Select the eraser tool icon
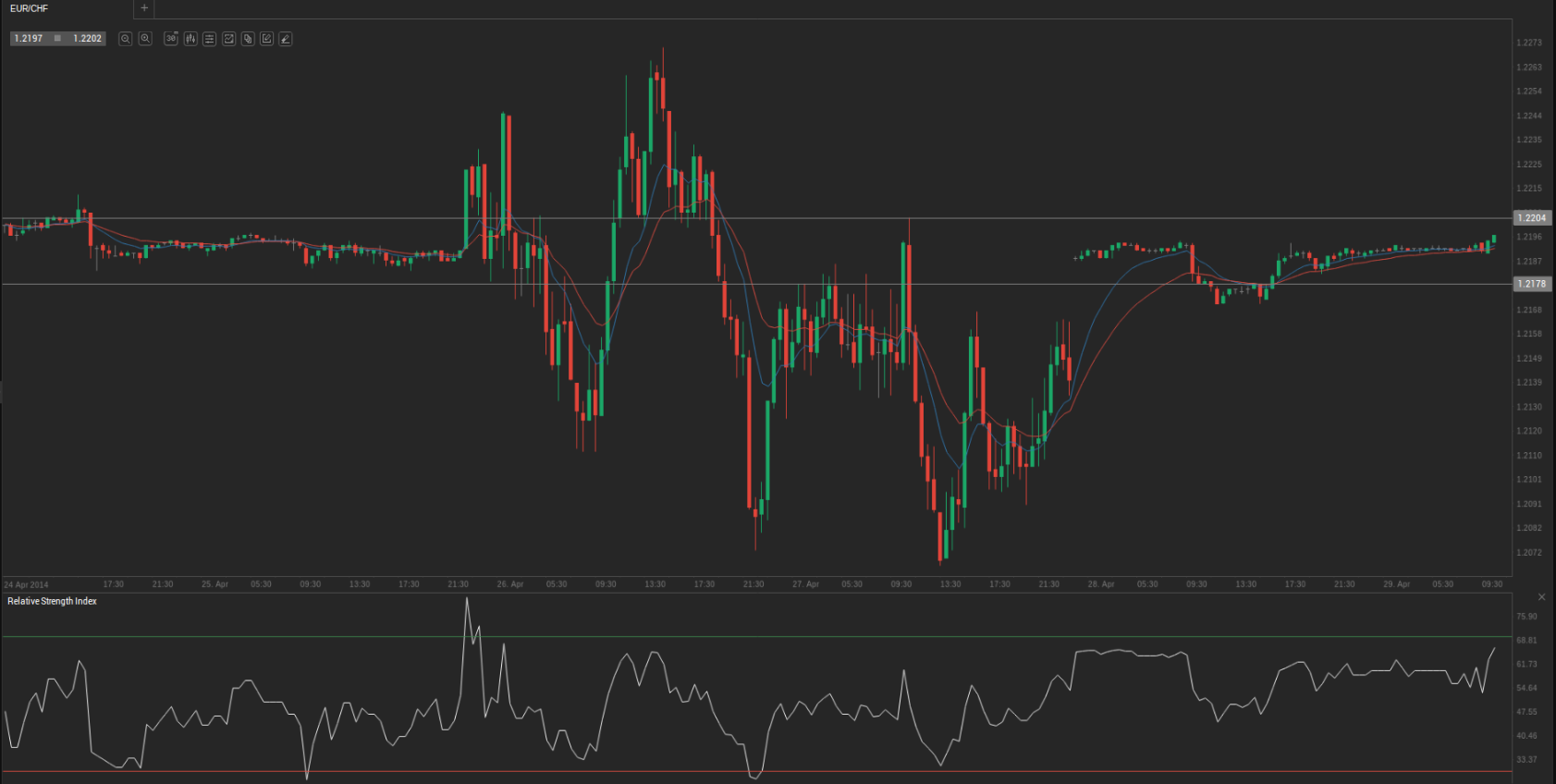 point(286,39)
